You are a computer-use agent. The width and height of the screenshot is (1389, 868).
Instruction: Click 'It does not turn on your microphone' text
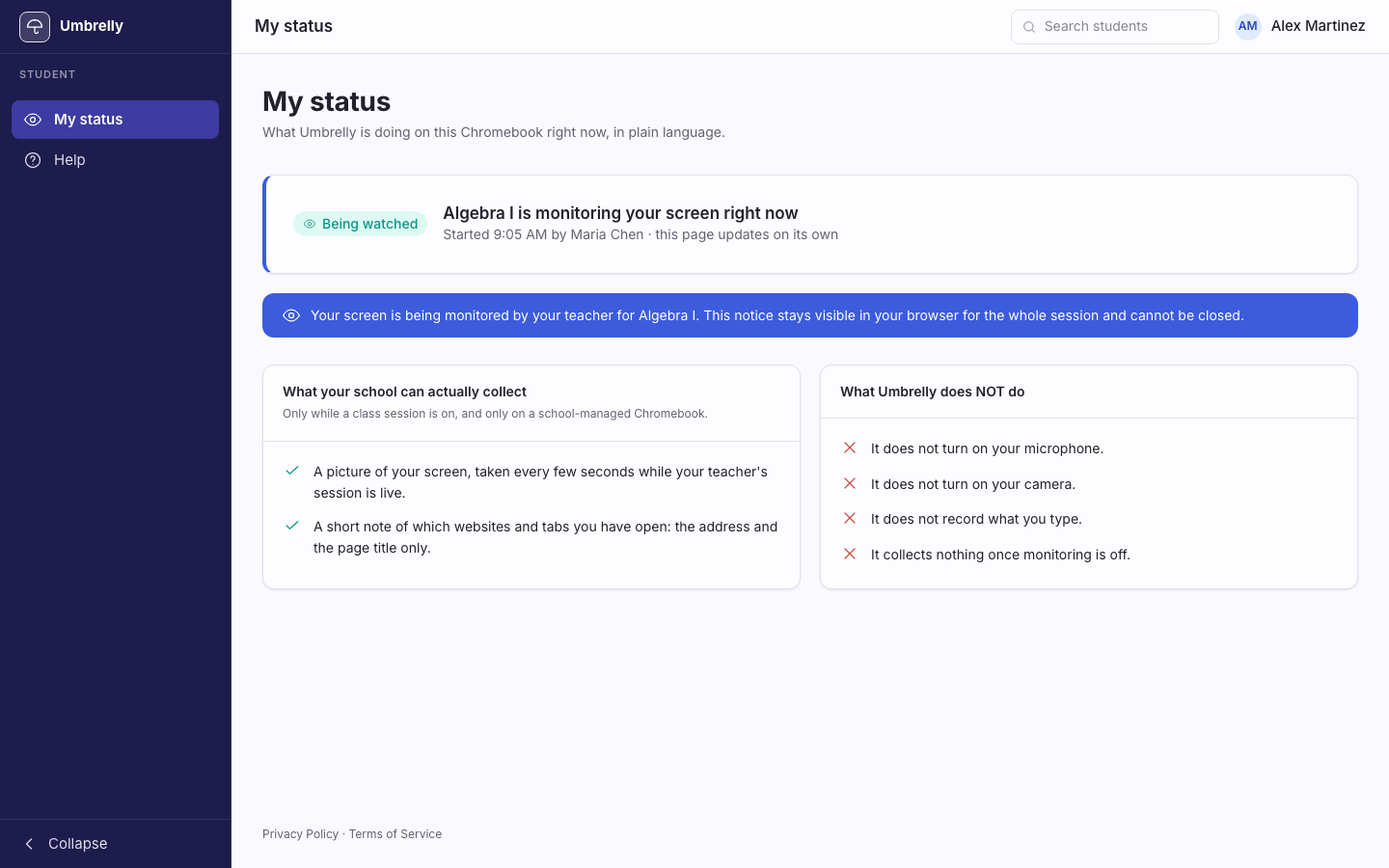987,448
